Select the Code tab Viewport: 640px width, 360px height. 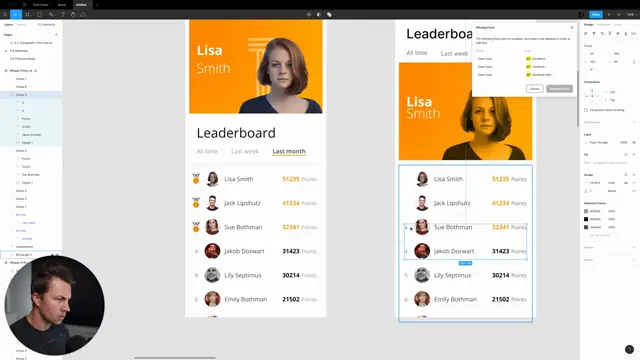pos(618,24)
